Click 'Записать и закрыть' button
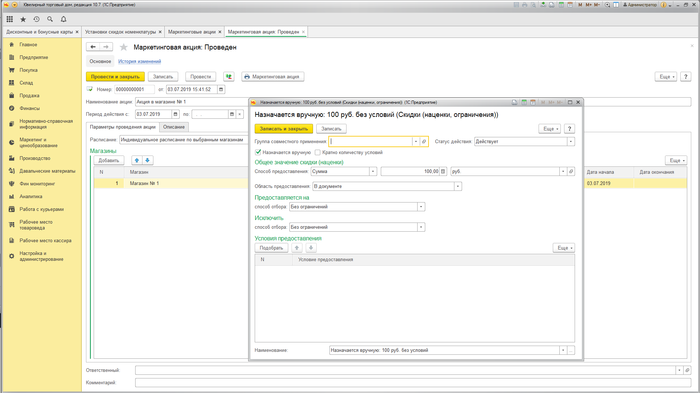700x393 pixels. [283, 129]
